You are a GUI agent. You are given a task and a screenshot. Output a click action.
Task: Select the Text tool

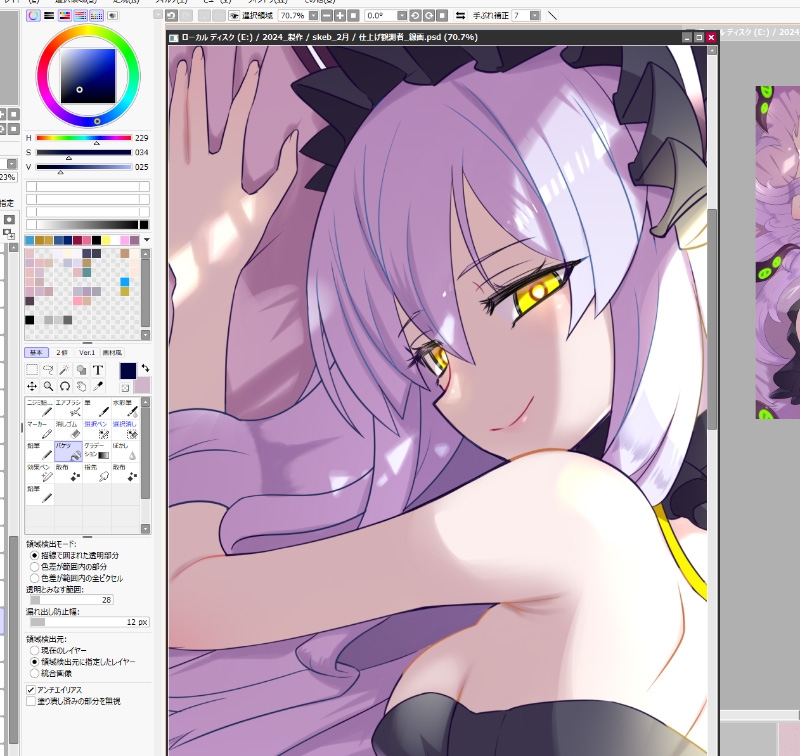pyautogui.click(x=98, y=370)
